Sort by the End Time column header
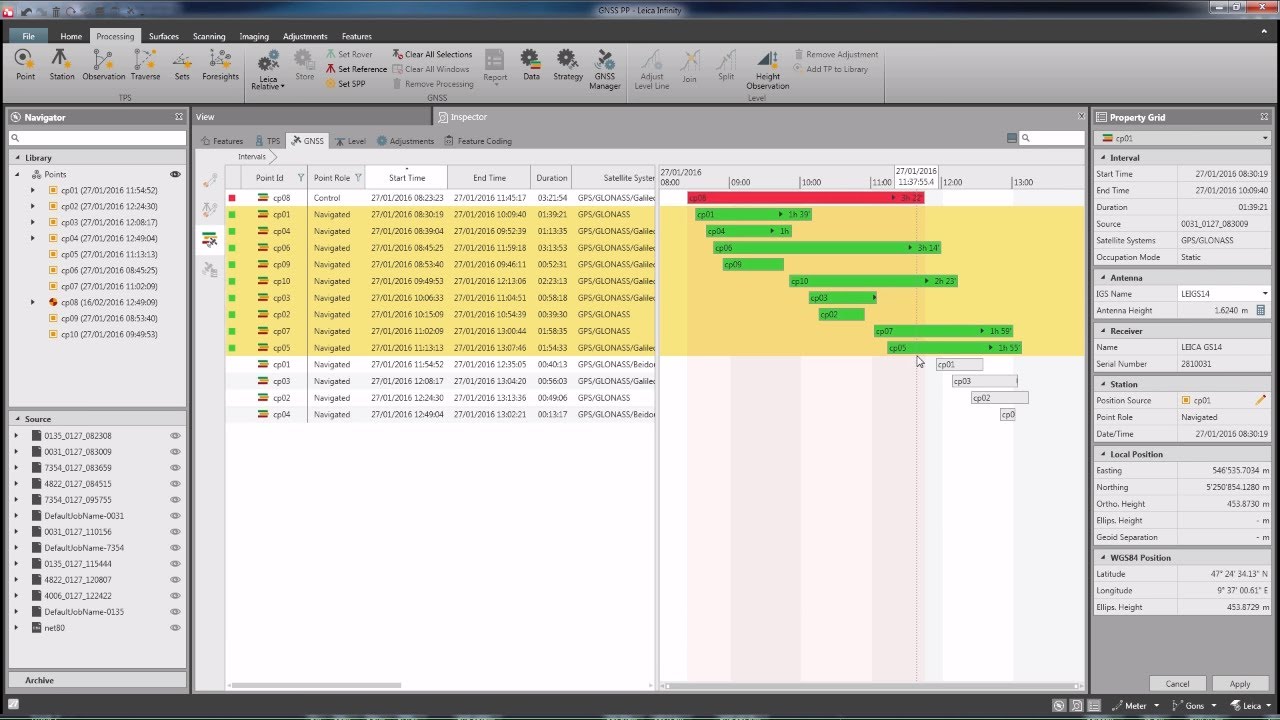Image resolution: width=1280 pixels, height=720 pixels. click(x=489, y=178)
